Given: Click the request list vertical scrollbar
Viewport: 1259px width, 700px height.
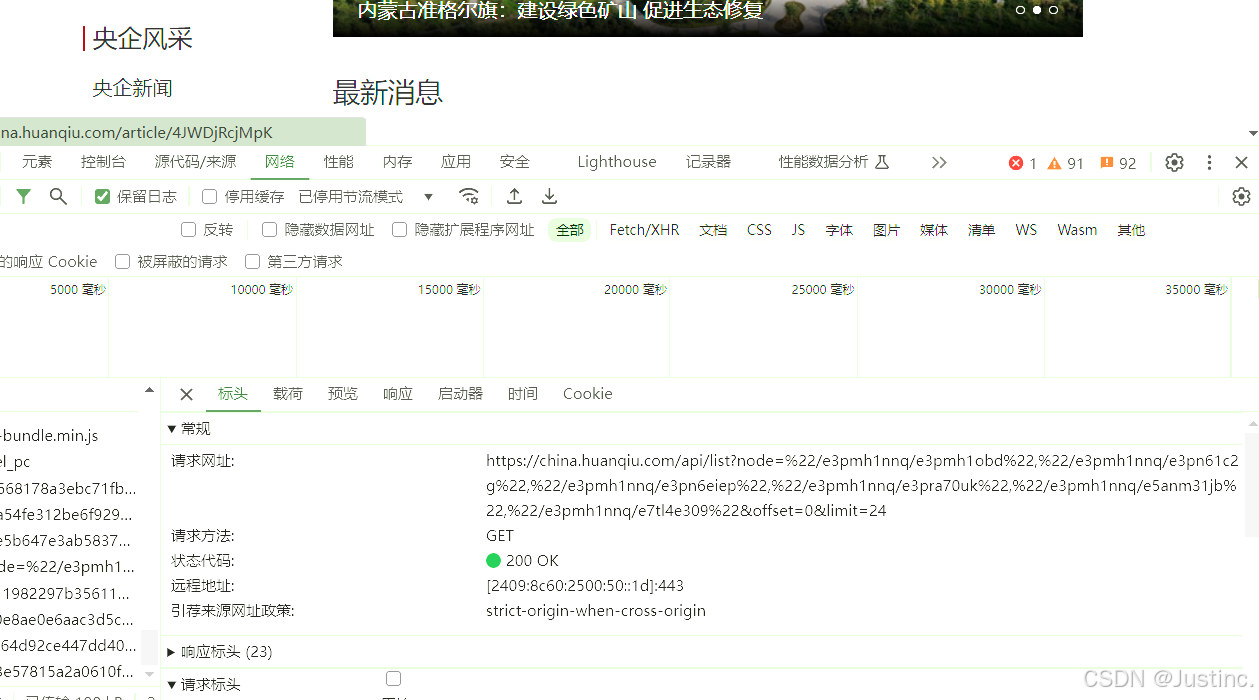Looking at the screenshot, I should pos(149,647).
